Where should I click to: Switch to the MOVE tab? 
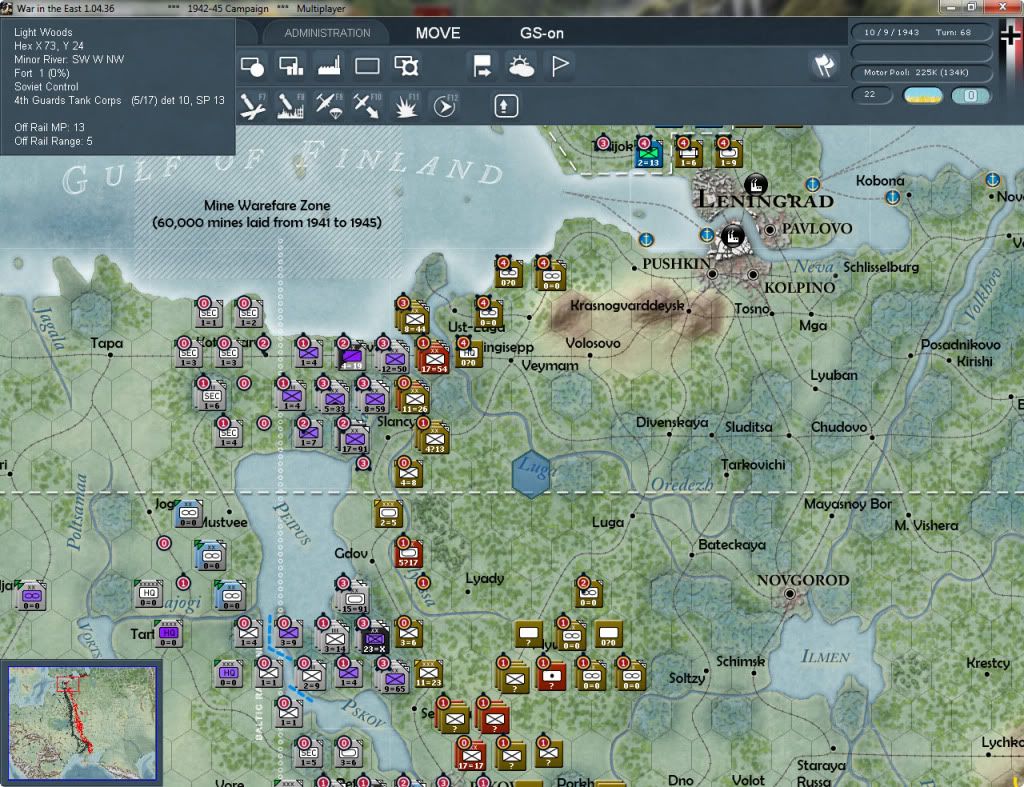[438, 33]
